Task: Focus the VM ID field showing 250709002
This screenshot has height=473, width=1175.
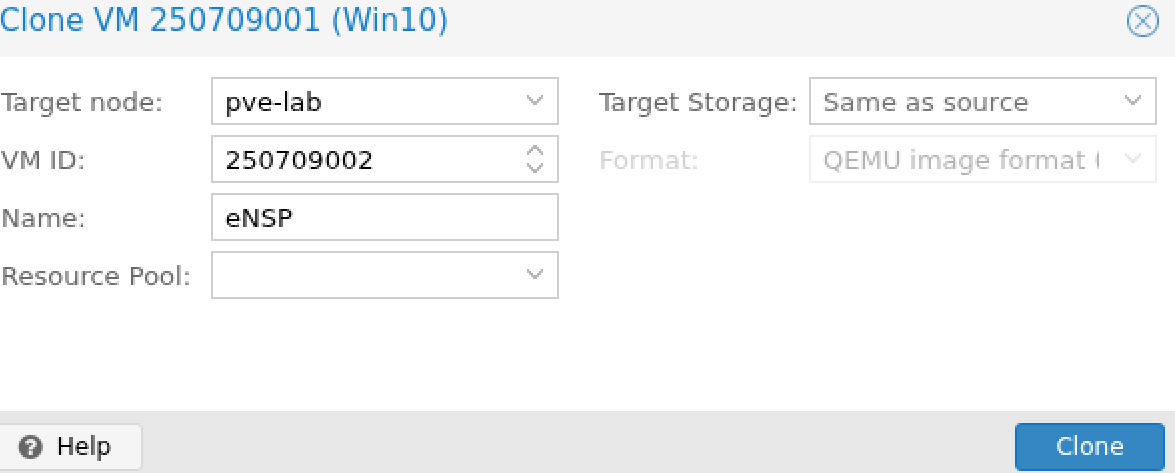Action: pos(360,159)
